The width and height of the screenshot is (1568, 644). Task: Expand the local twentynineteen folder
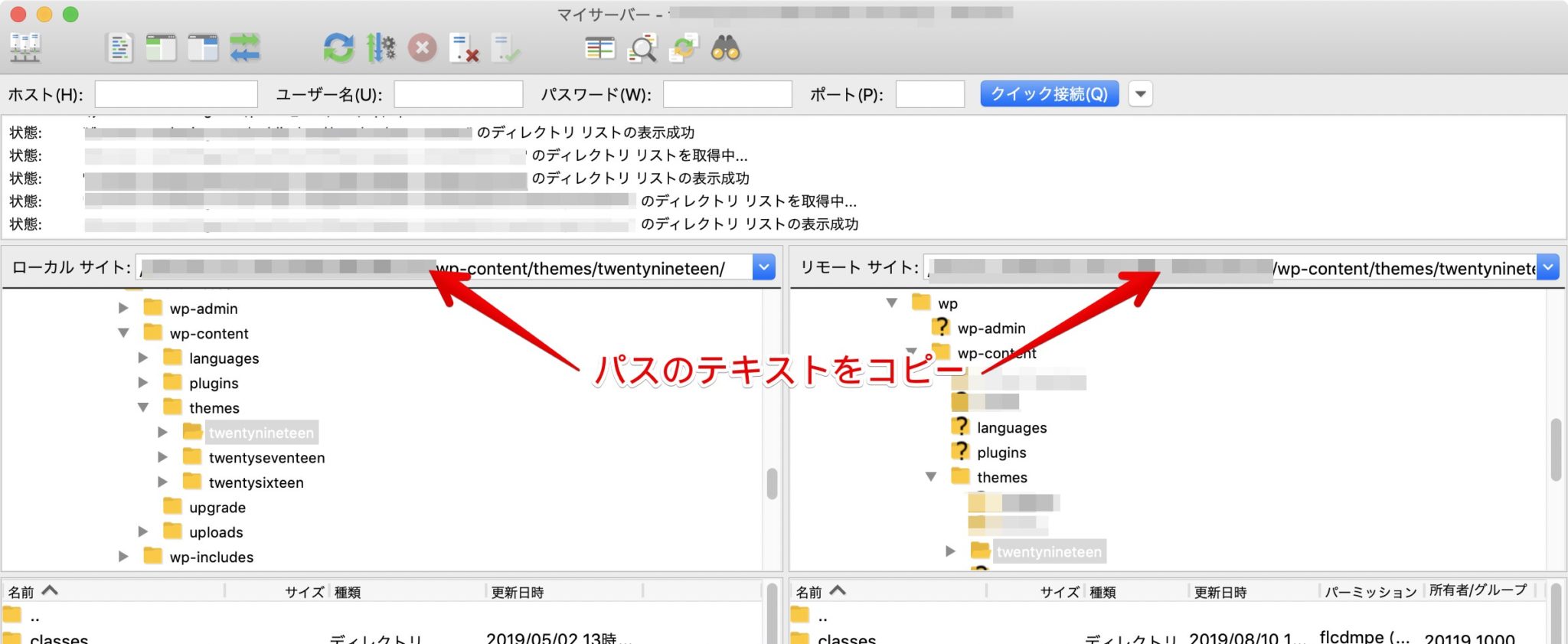point(162,432)
